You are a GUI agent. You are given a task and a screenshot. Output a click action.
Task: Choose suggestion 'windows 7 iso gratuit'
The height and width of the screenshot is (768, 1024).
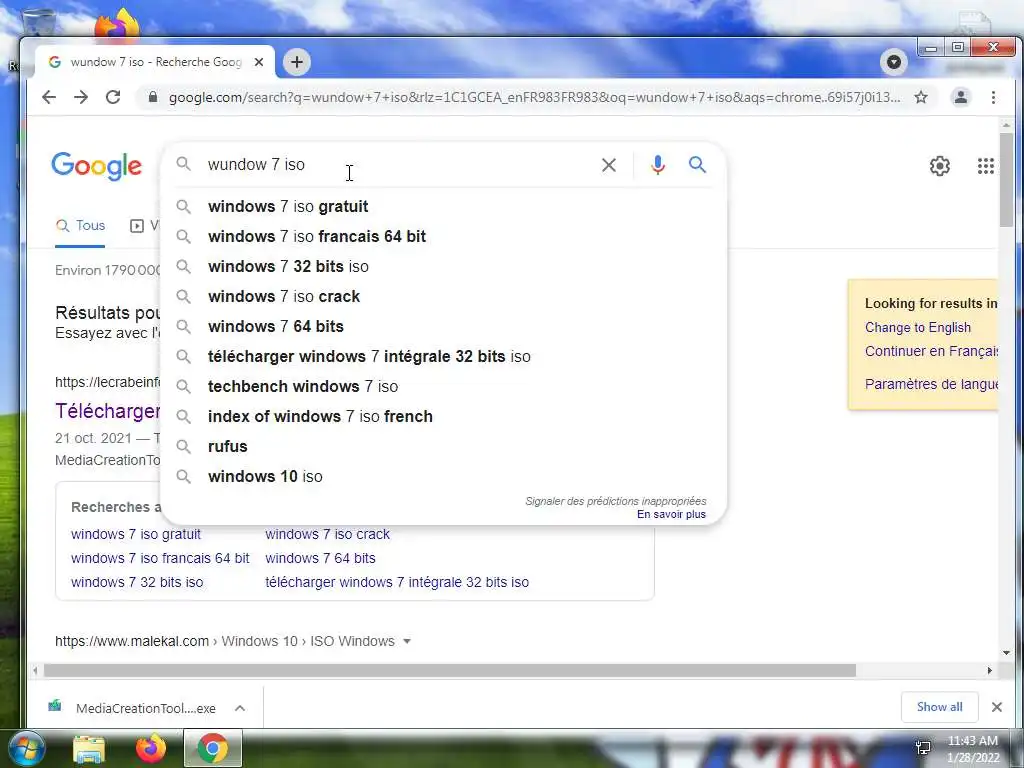point(443,206)
